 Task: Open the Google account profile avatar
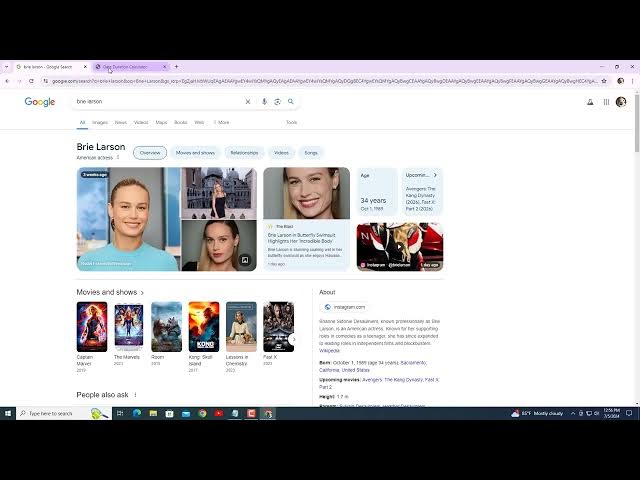pos(621,102)
